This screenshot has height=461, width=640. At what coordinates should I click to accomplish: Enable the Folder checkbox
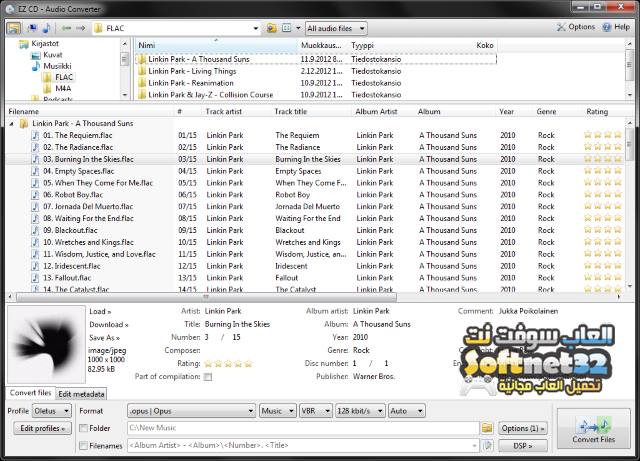click(x=83, y=428)
